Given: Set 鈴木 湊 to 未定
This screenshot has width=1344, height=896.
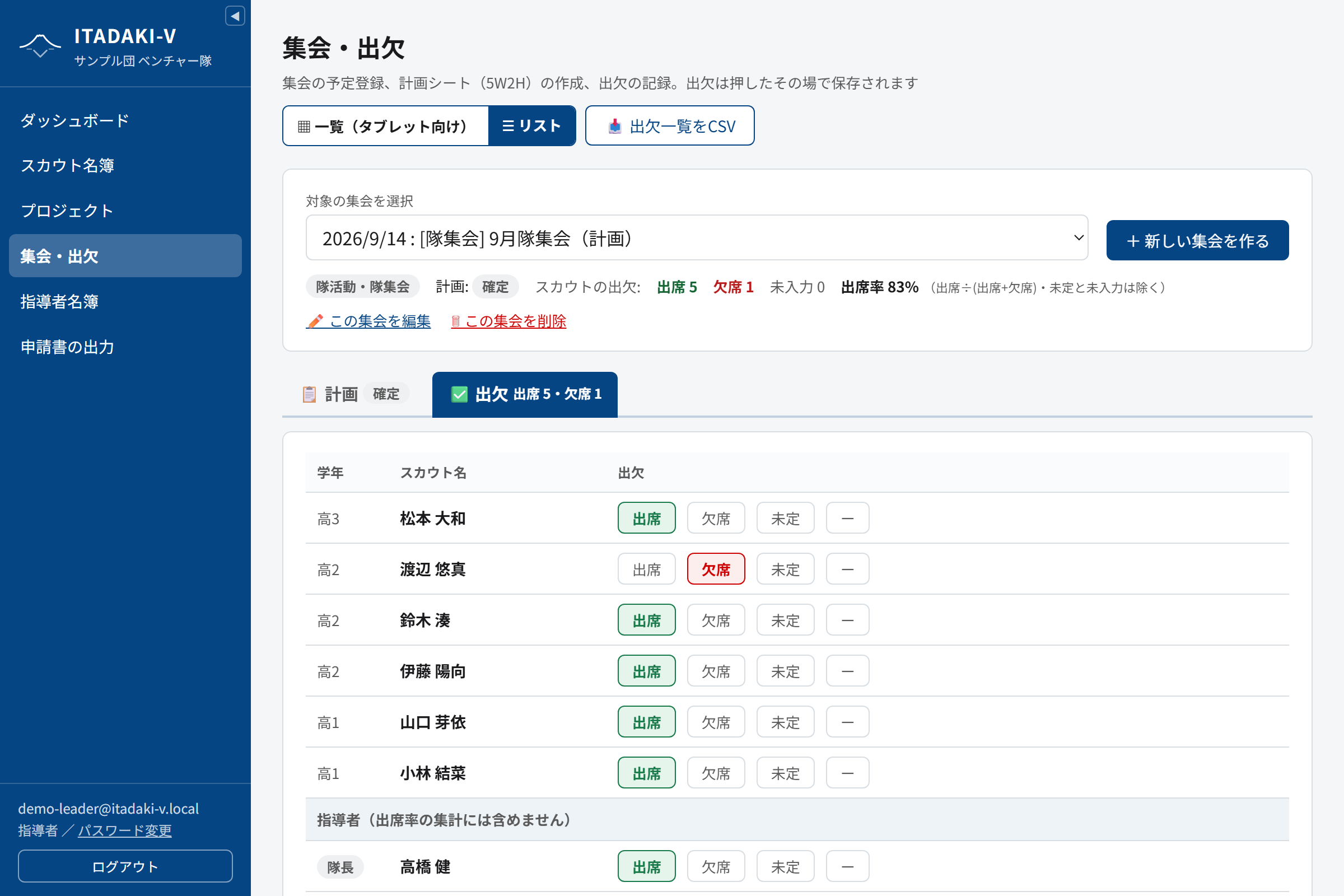Looking at the screenshot, I should pyautogui.click(x=785, y=620).
